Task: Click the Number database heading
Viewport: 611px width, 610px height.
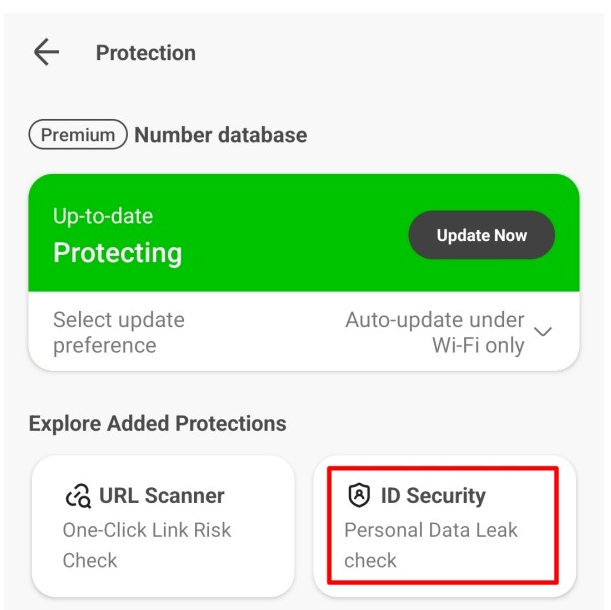Action: click(x=221, y=135)
